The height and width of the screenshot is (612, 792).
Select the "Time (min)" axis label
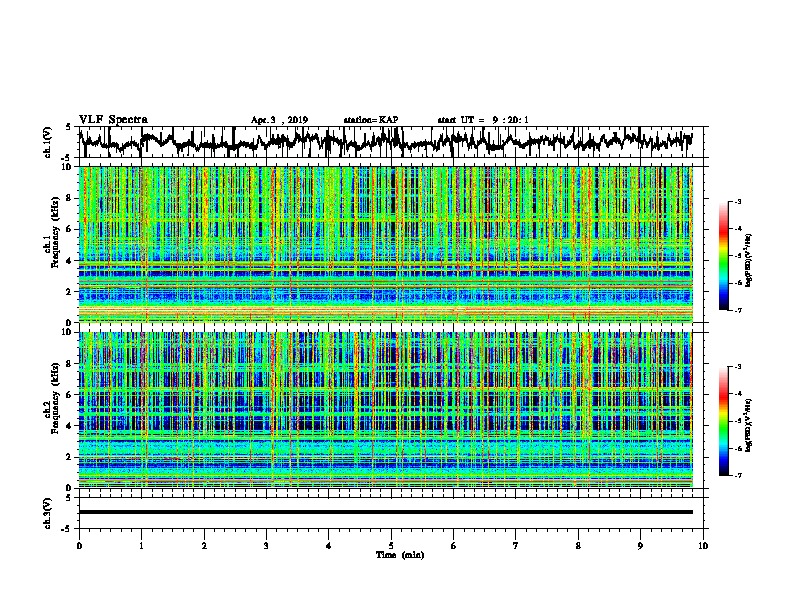tap(400, 555)
